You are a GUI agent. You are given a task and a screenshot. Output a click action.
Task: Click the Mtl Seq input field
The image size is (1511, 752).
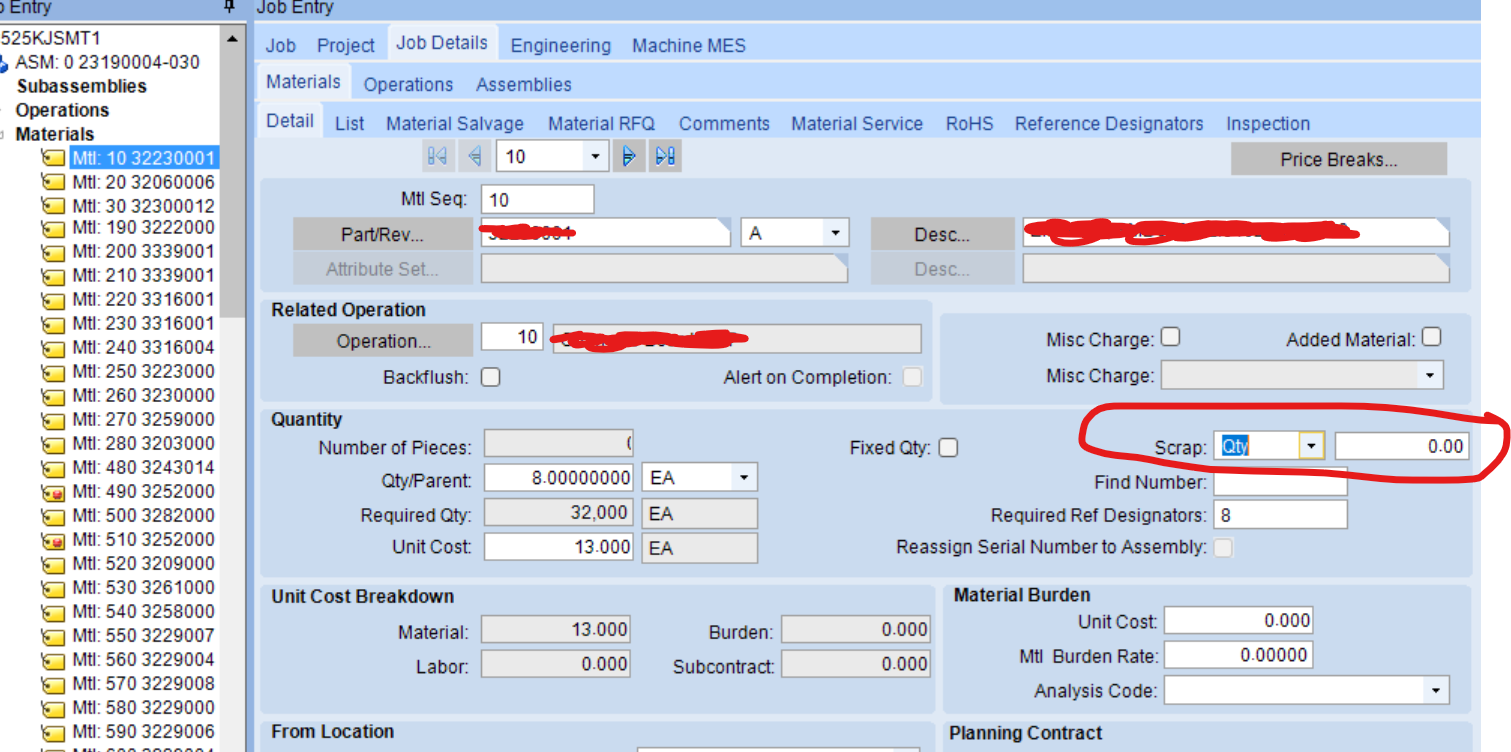point(537,199)
